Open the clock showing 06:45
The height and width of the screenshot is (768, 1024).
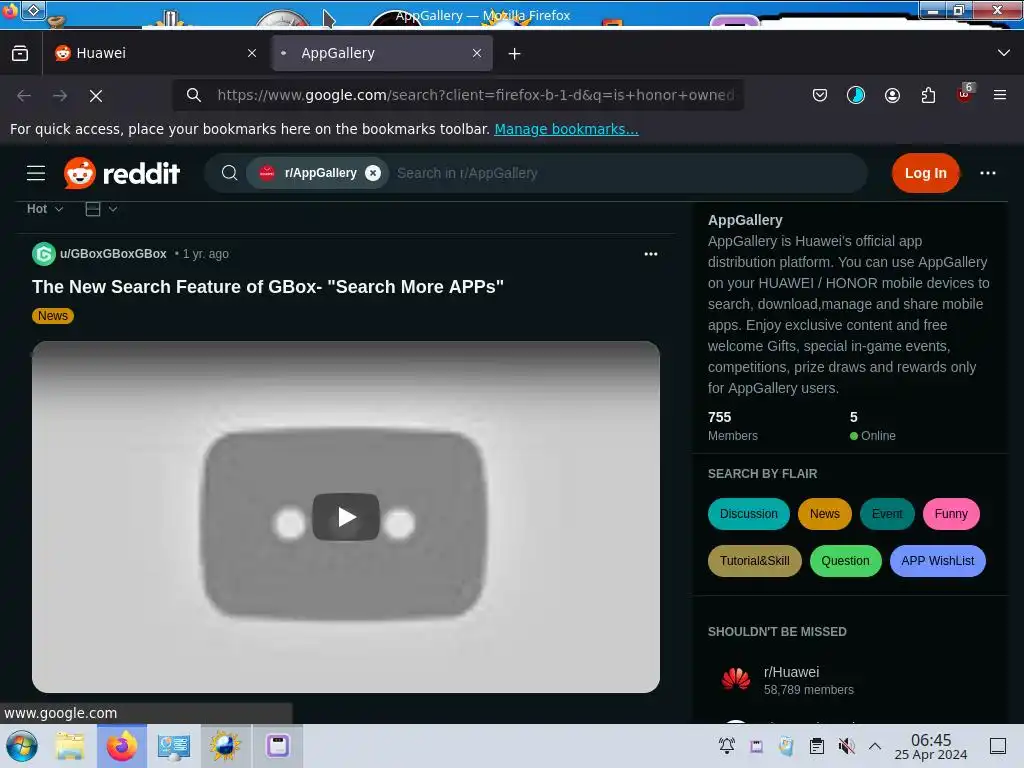[x=931, y=746]
